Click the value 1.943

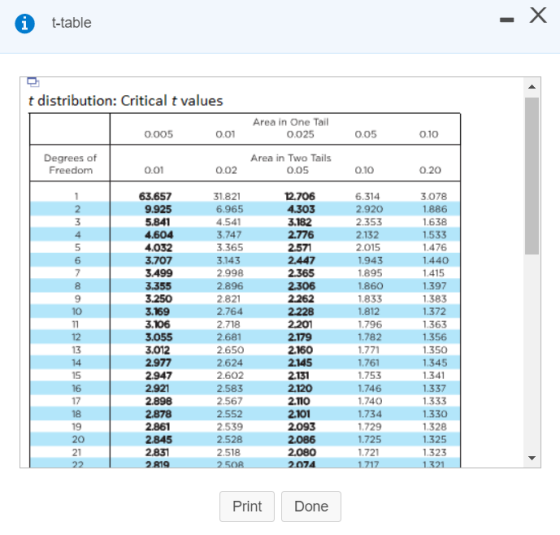[x=370, y=260]
